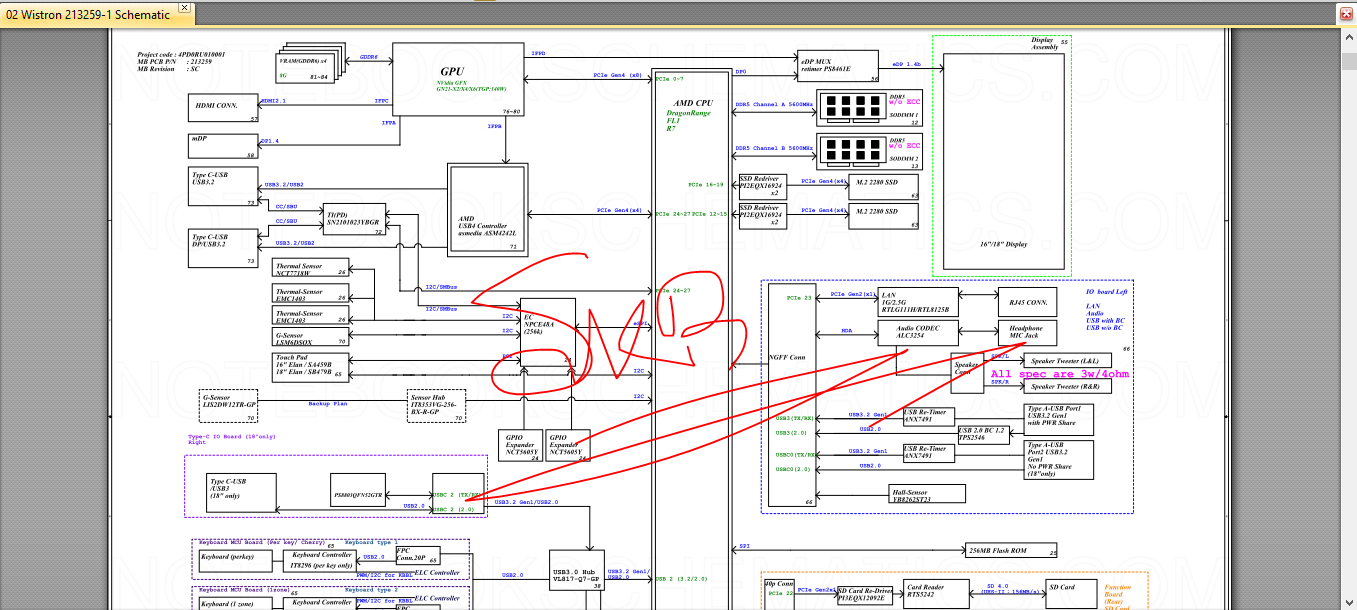This screenshot has width=1357, height=610.
Task: Click the Sensor Hub dashed block
Action: pyautogui.click(x=438, y=405)
